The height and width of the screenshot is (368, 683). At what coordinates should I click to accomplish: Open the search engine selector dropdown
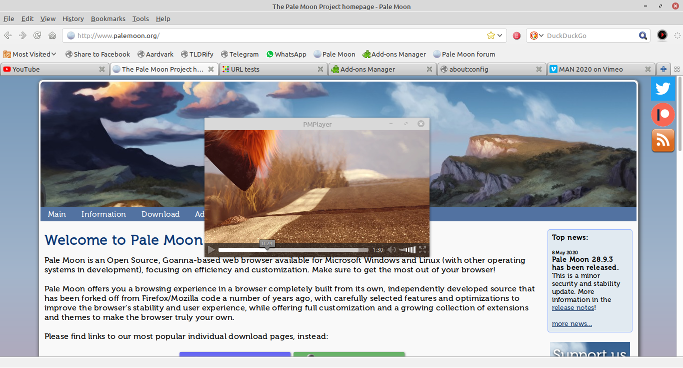click(x=536, y=36)
